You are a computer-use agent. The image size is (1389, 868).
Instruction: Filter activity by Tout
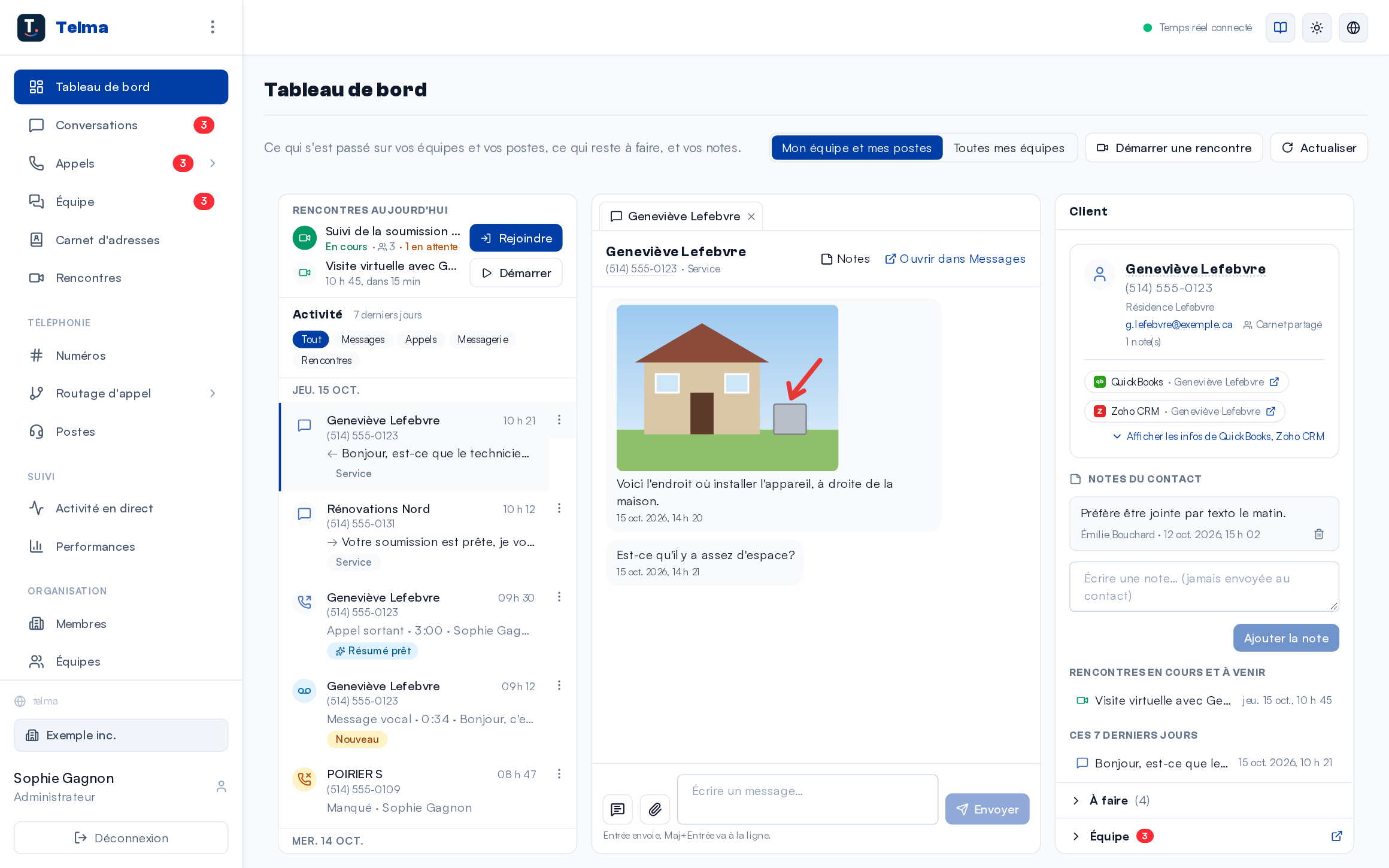[x=311, y=339]
